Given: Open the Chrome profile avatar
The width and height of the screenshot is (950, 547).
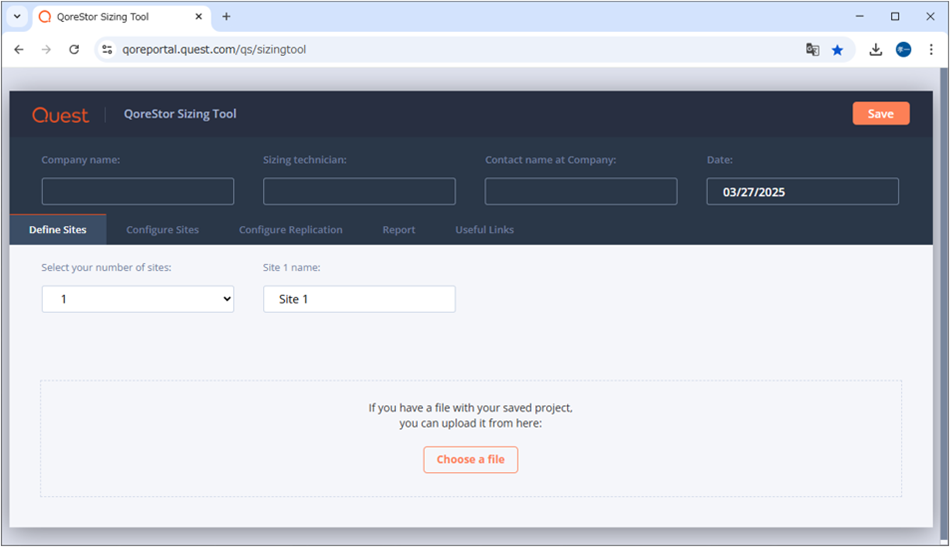Looking at the screenshot, I should point(903,50).
